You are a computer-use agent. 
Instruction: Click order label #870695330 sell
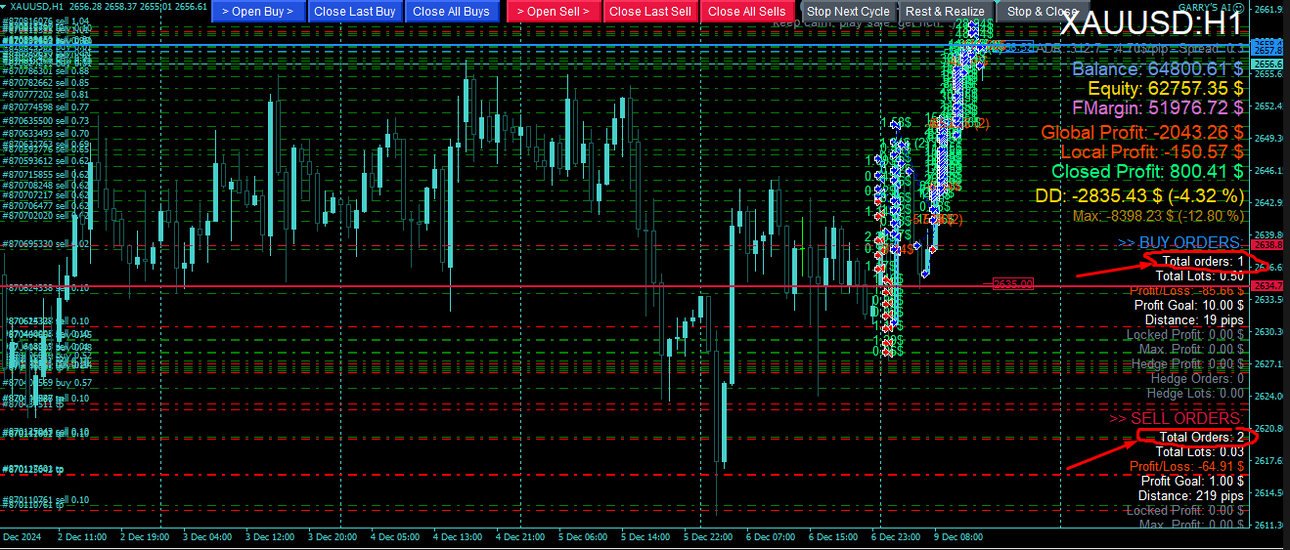coord(47,244)
